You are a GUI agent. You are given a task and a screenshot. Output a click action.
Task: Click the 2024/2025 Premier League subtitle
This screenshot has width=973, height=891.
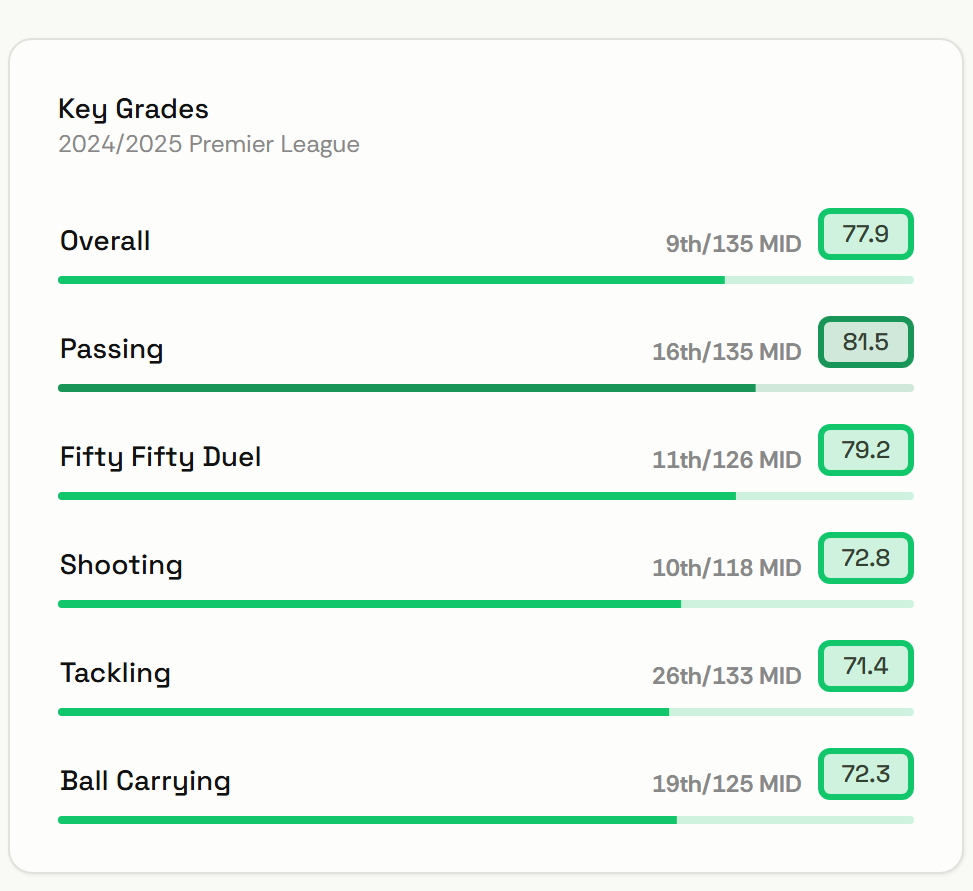pos(209,144)
